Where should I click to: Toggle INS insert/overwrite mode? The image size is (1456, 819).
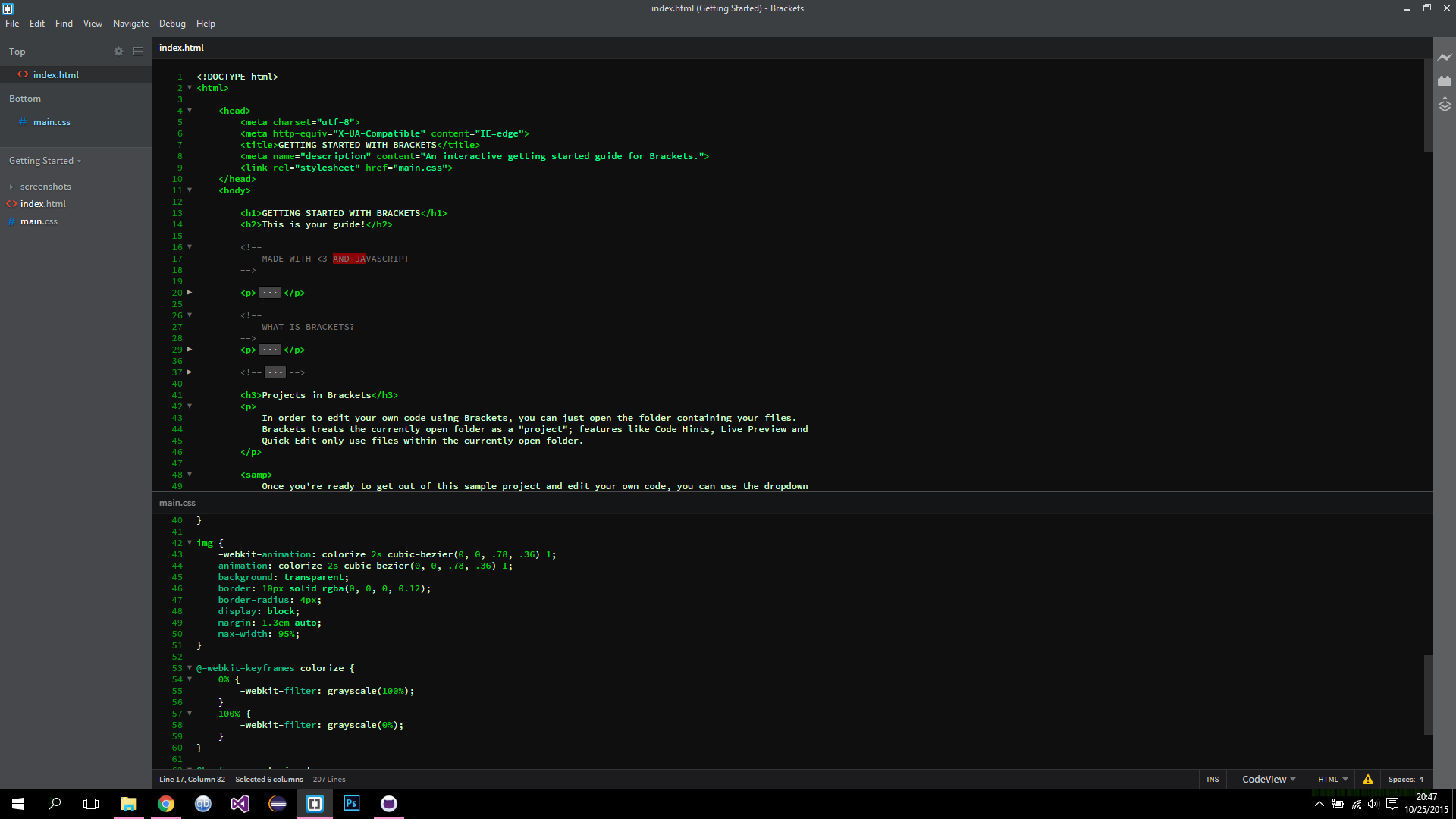[1213, 779]
